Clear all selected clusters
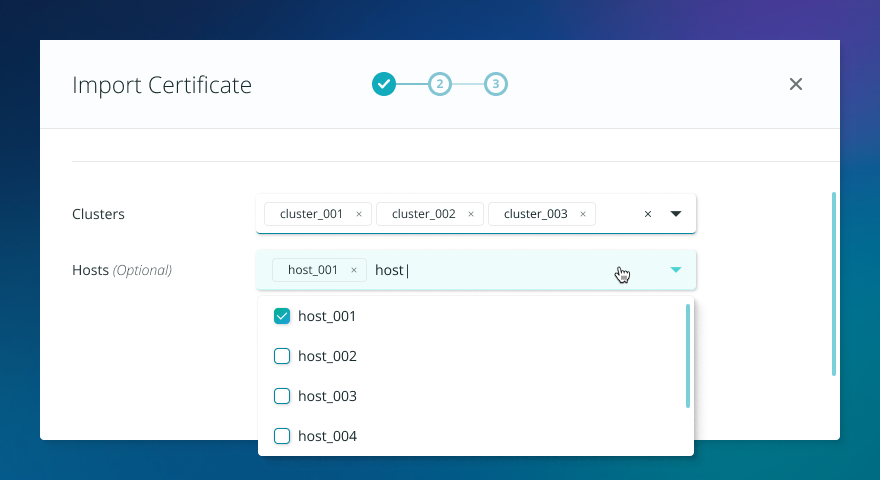The width and height of the screenshot is (880, 480). pyautogui.click(x=648, y=214)
